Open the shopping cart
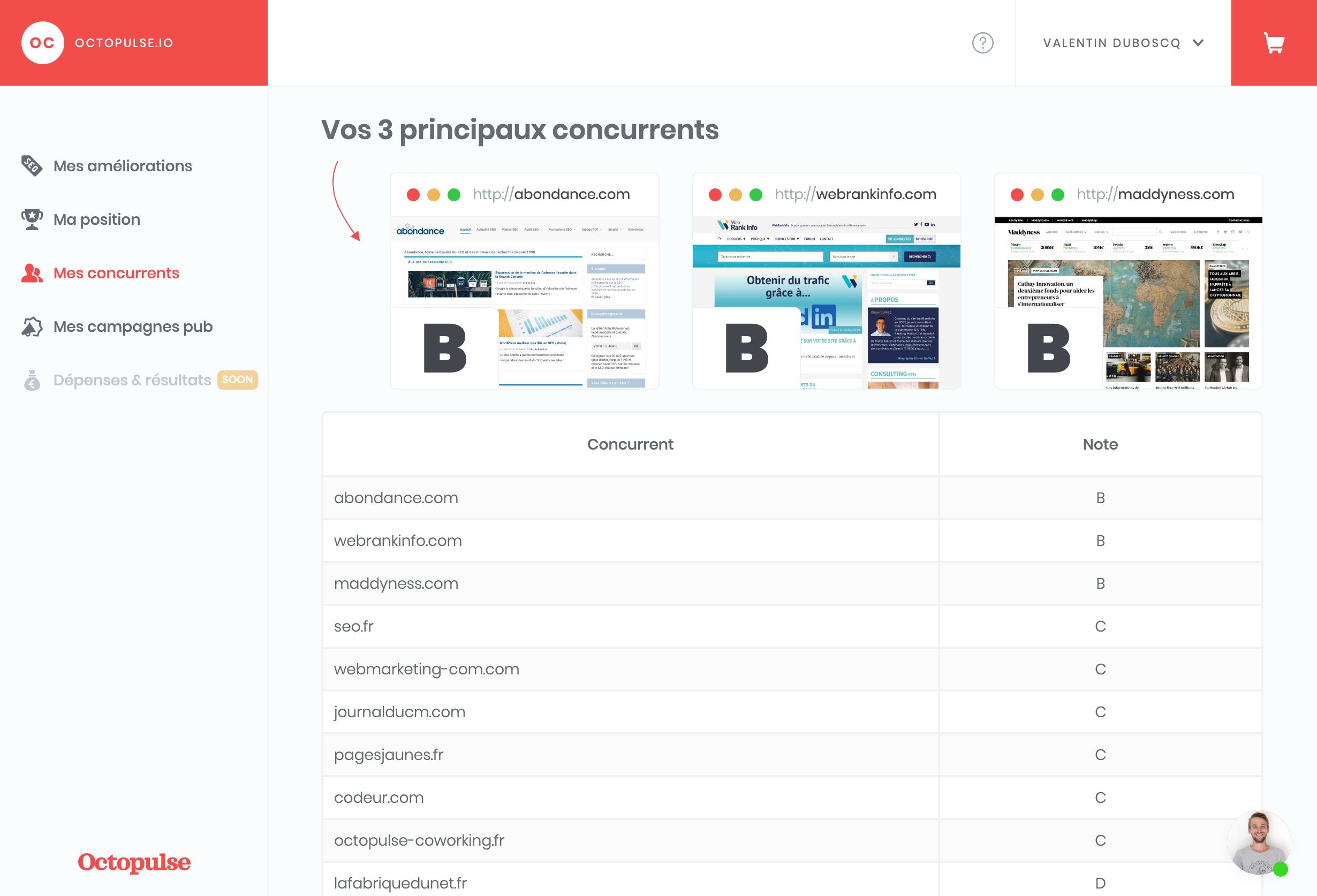This screenshot has width=1317, height=896. (x=1274, y=43)
